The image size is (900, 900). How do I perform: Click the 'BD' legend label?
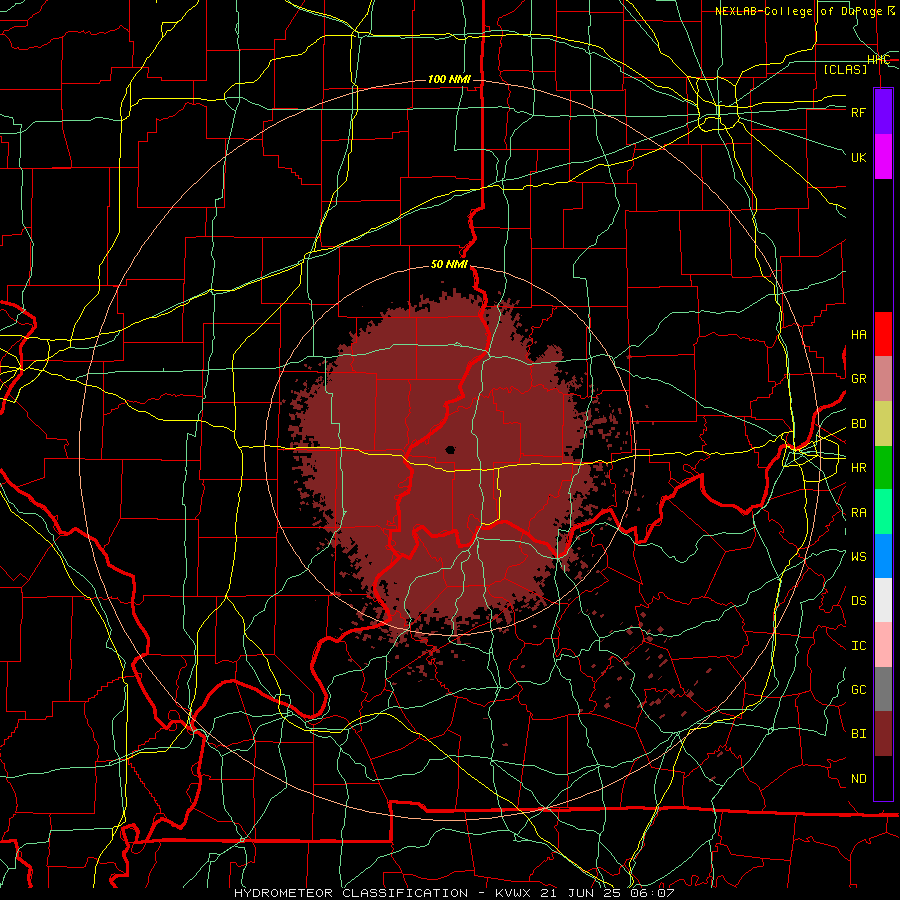858,424
